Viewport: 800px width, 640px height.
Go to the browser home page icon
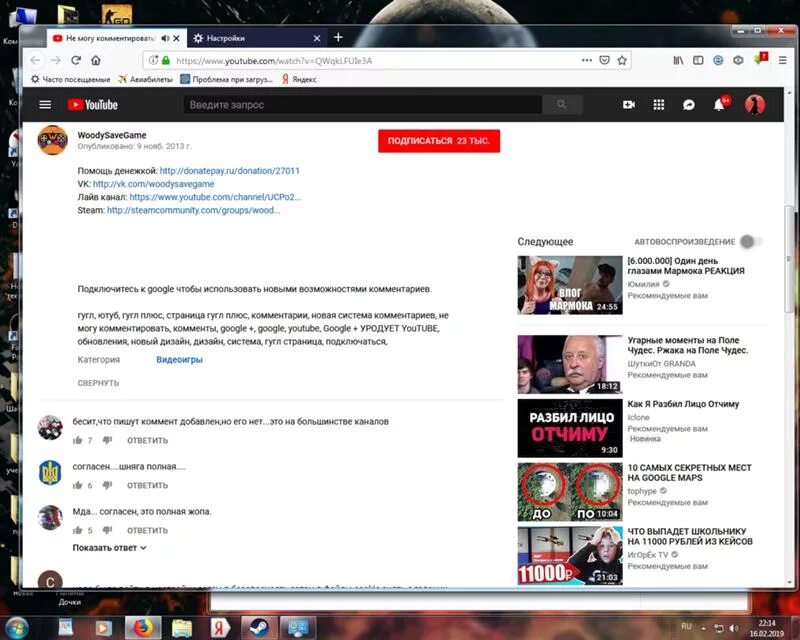click(x=96, y=60)
